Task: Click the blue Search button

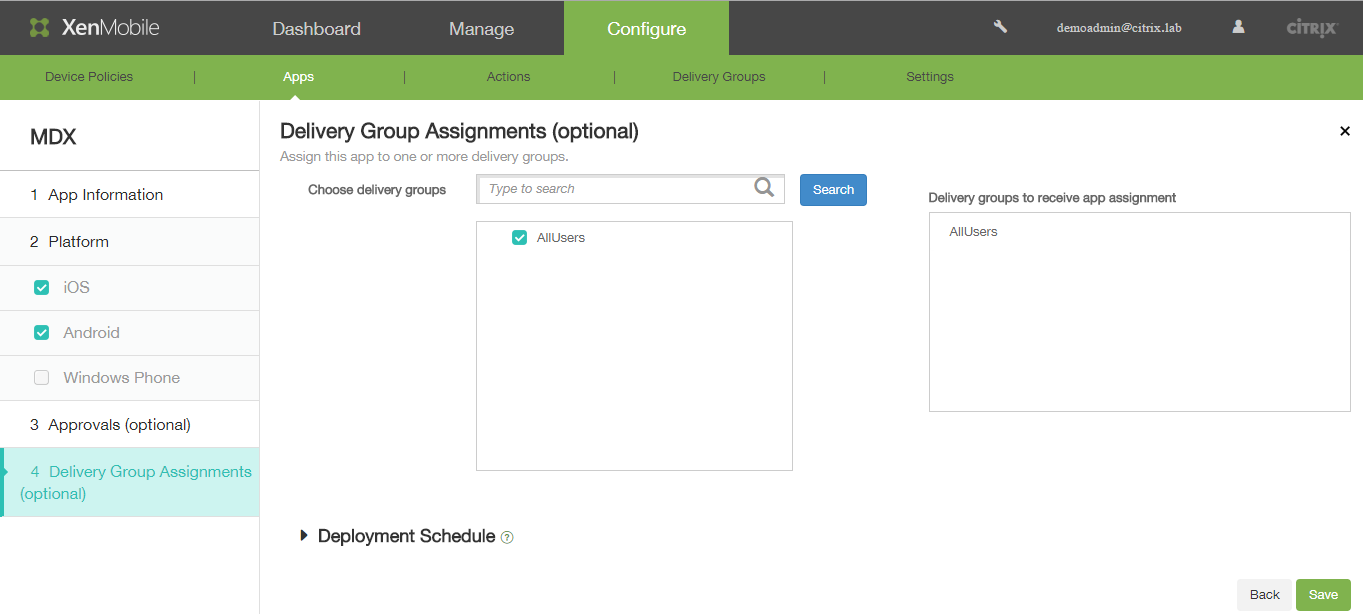Action: click(x=833, y=190)
